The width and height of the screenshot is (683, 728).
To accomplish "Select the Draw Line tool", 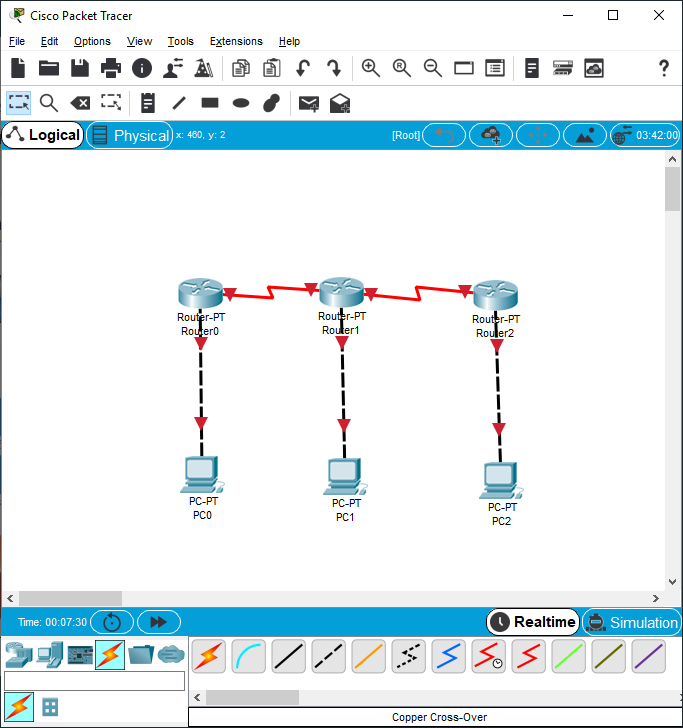I will pos(179,103).
